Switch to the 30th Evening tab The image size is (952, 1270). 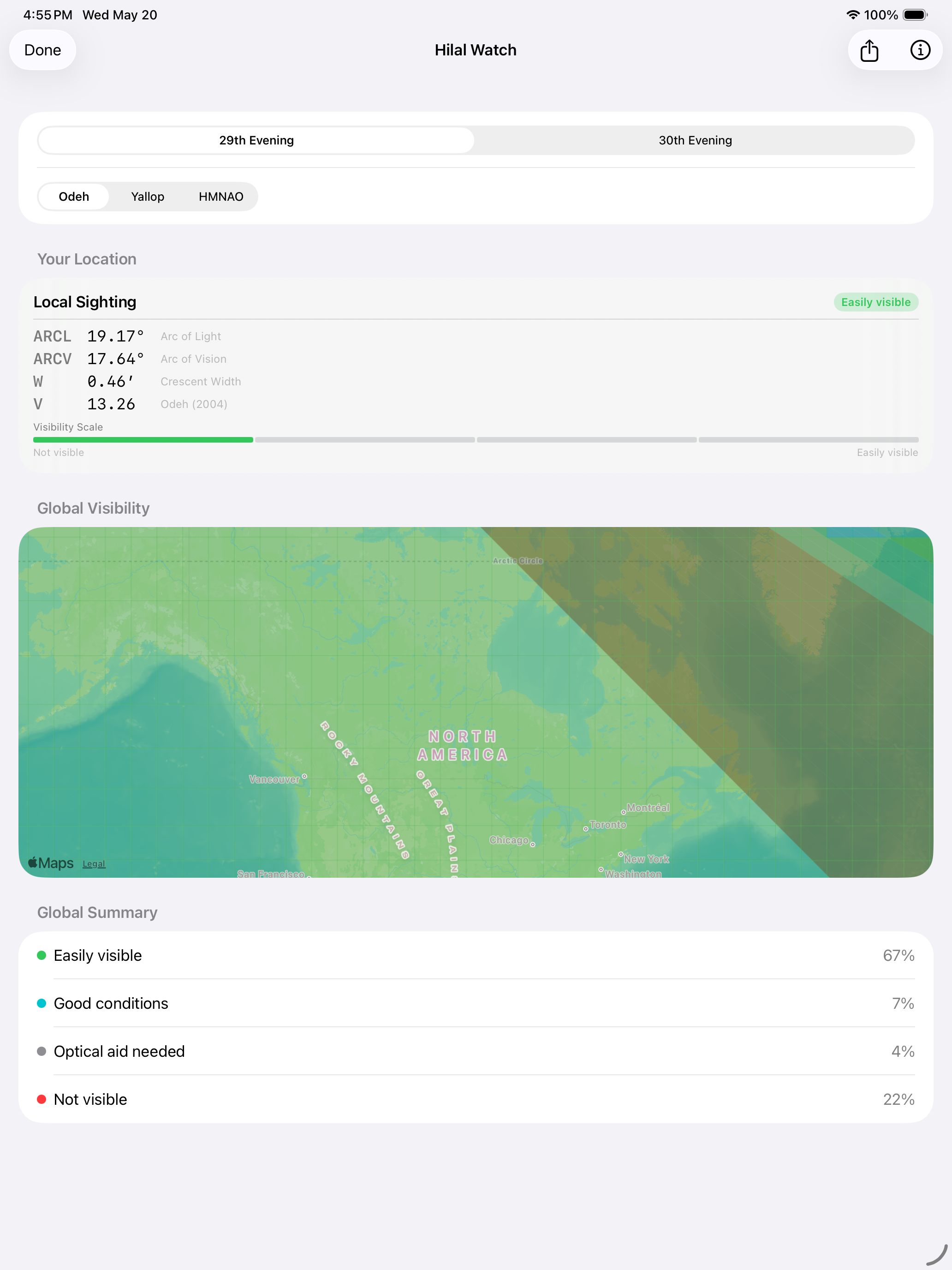click(x=695, y=141)
